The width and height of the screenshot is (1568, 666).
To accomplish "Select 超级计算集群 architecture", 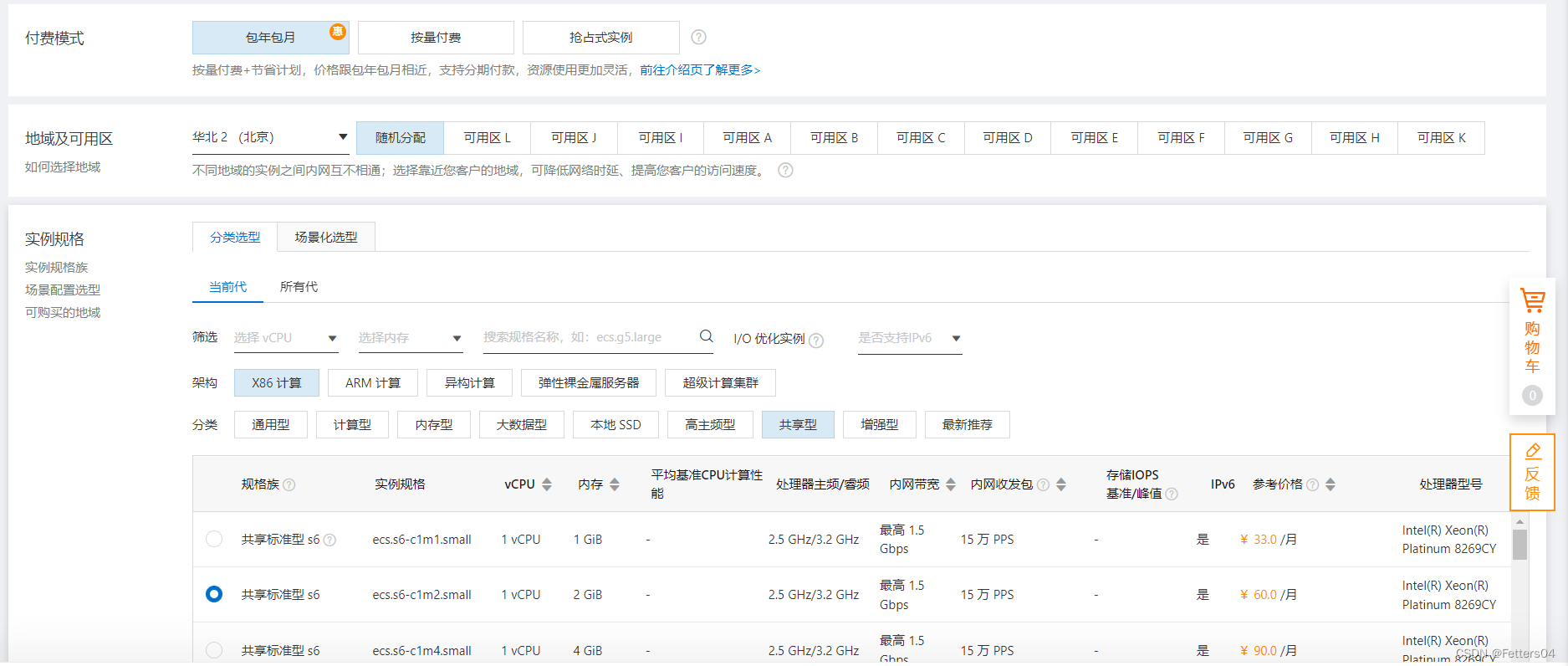I will [720, 383].
